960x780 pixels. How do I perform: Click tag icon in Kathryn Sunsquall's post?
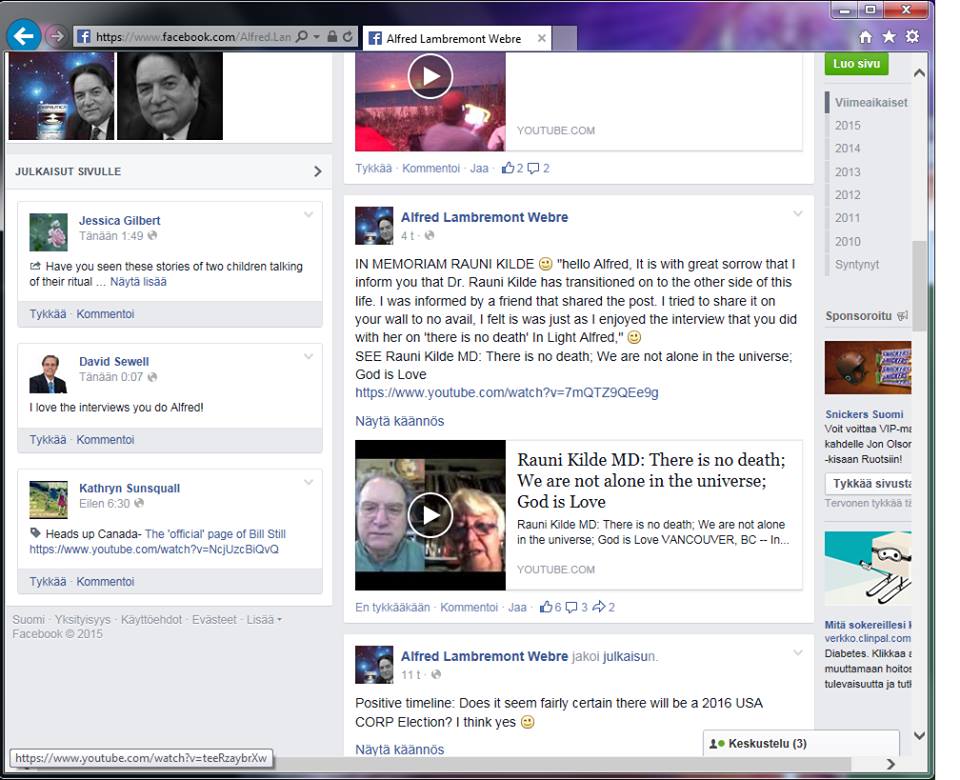click(x=36, y=533)
